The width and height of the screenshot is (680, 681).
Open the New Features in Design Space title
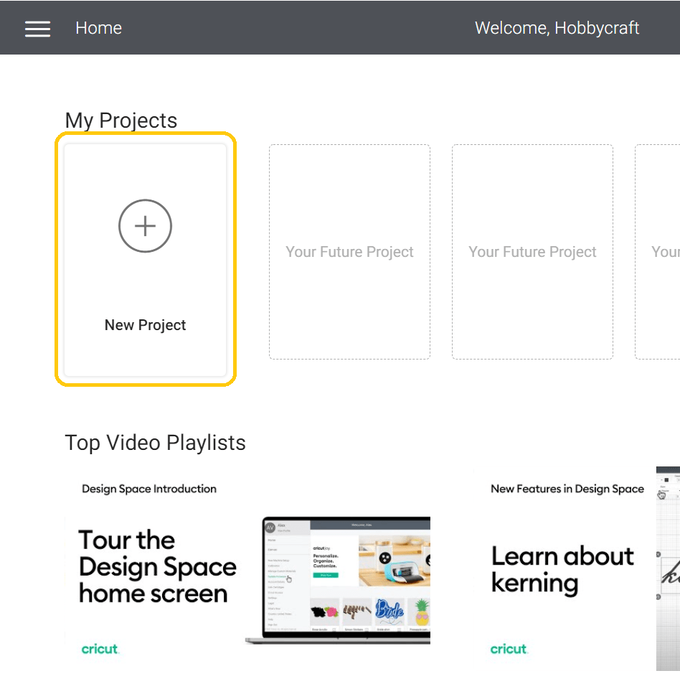tap(567, 489)
